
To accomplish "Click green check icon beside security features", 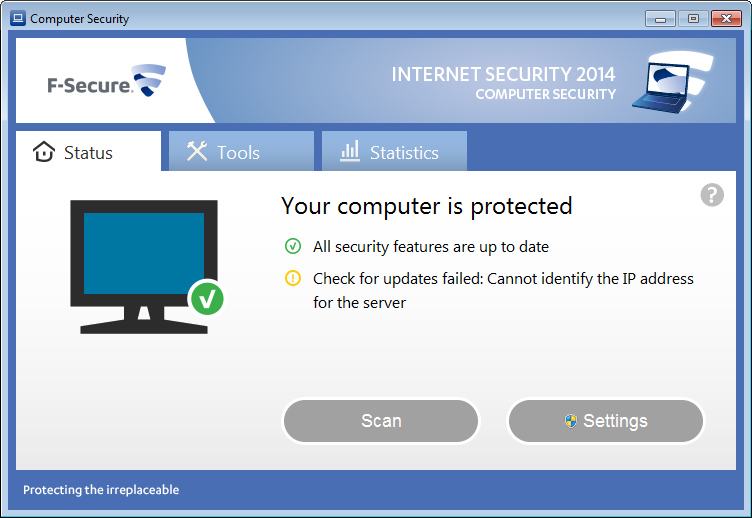I will point(293,246).
